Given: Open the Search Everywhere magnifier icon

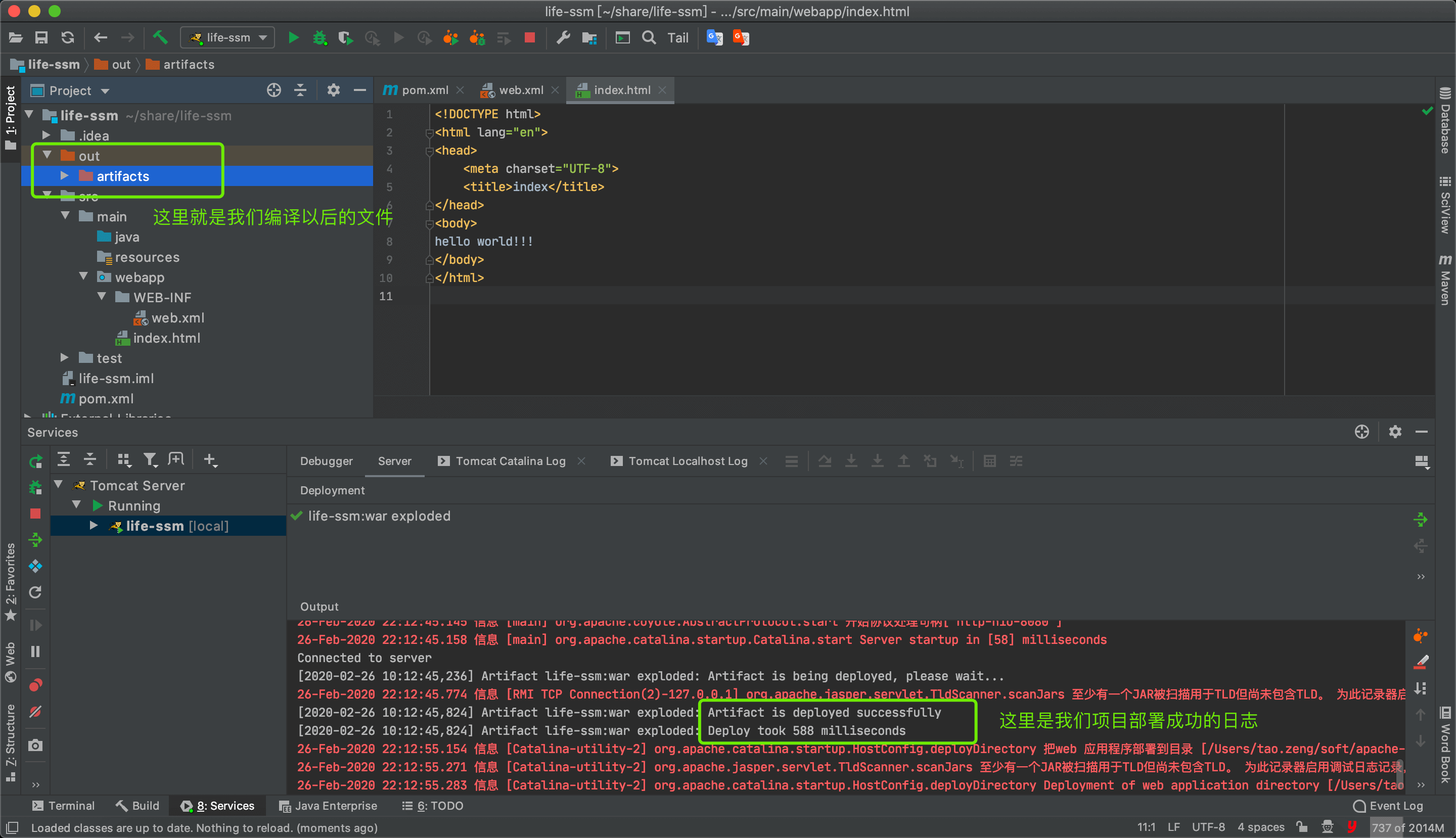Looking at the screenshot, I should point(649,38).
